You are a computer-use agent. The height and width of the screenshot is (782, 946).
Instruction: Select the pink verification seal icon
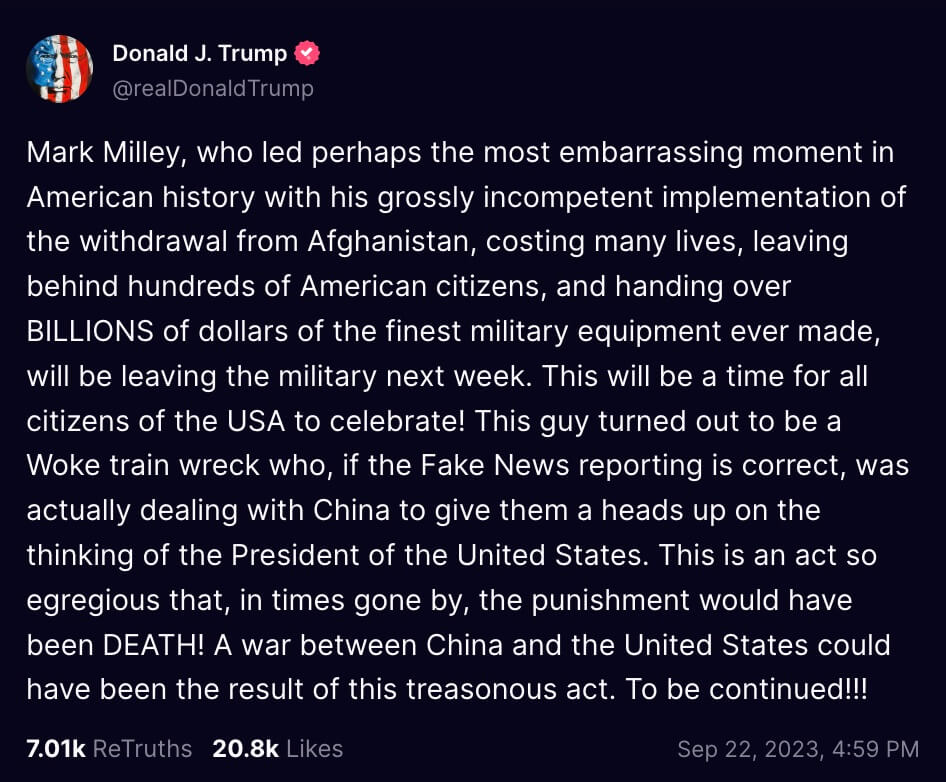[309, 52]
